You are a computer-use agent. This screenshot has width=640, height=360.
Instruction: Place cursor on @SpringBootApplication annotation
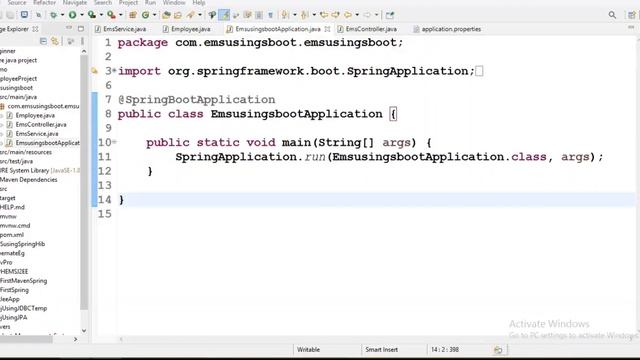click(197, 100)
